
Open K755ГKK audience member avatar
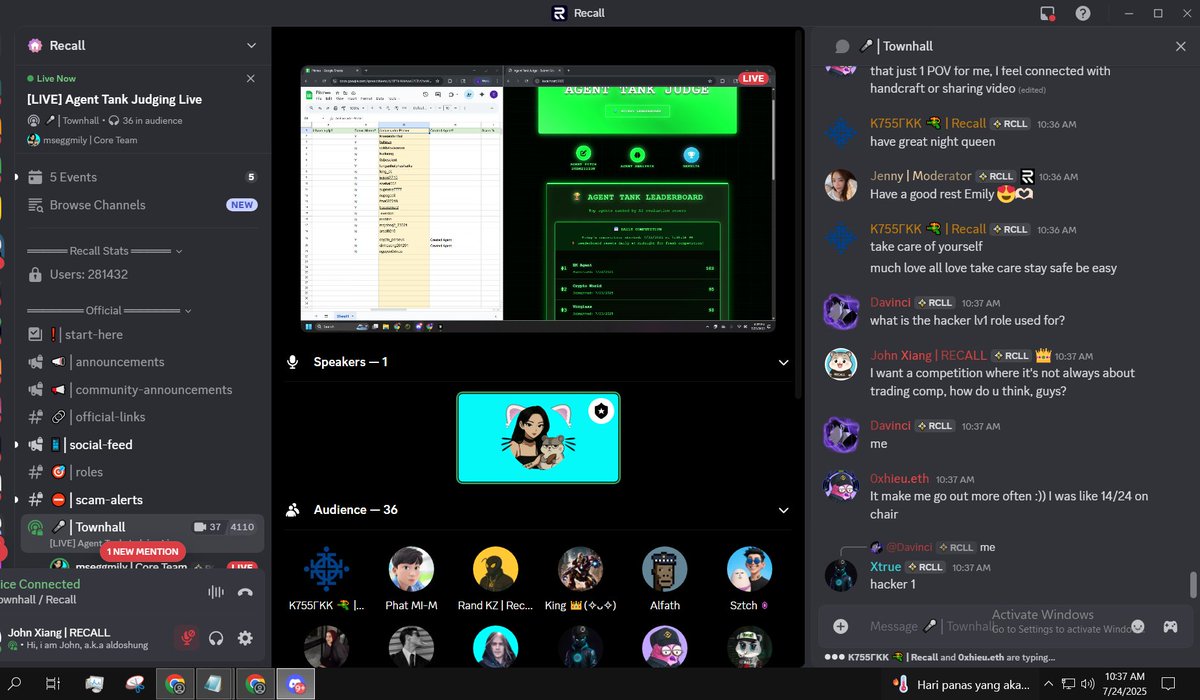click(326, 569)
